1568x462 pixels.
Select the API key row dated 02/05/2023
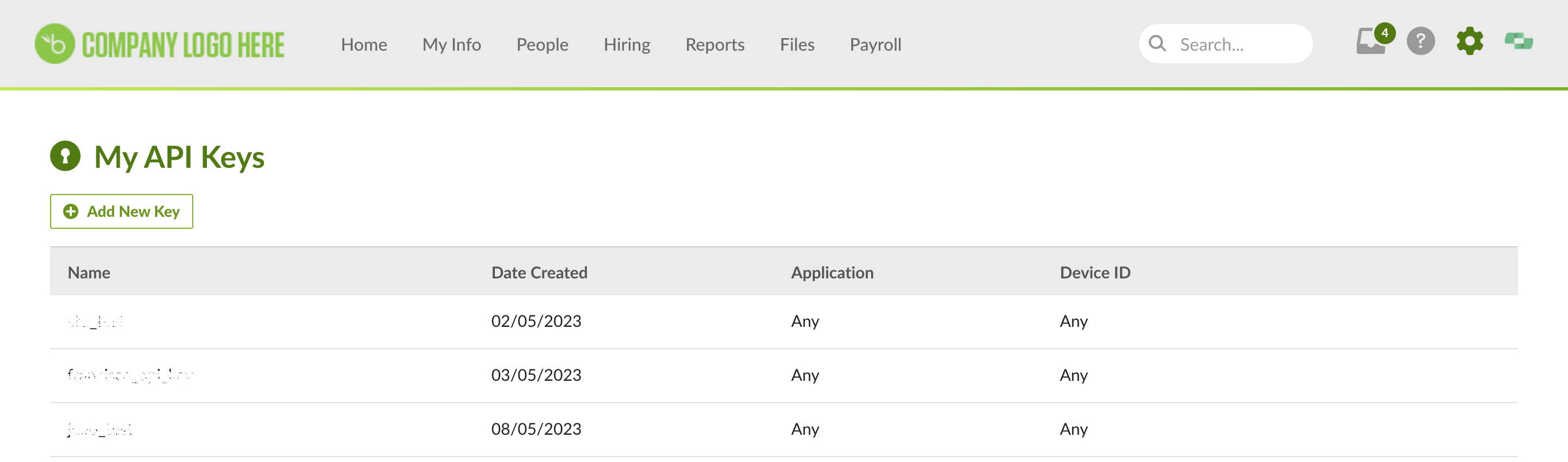point(783,322)
